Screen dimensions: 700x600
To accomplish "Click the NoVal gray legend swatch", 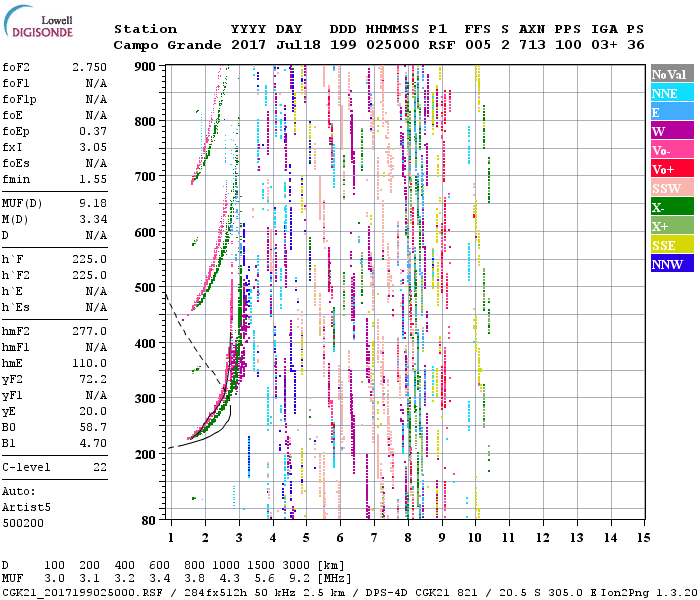I will pyautogui.click(x=672, y=73).
